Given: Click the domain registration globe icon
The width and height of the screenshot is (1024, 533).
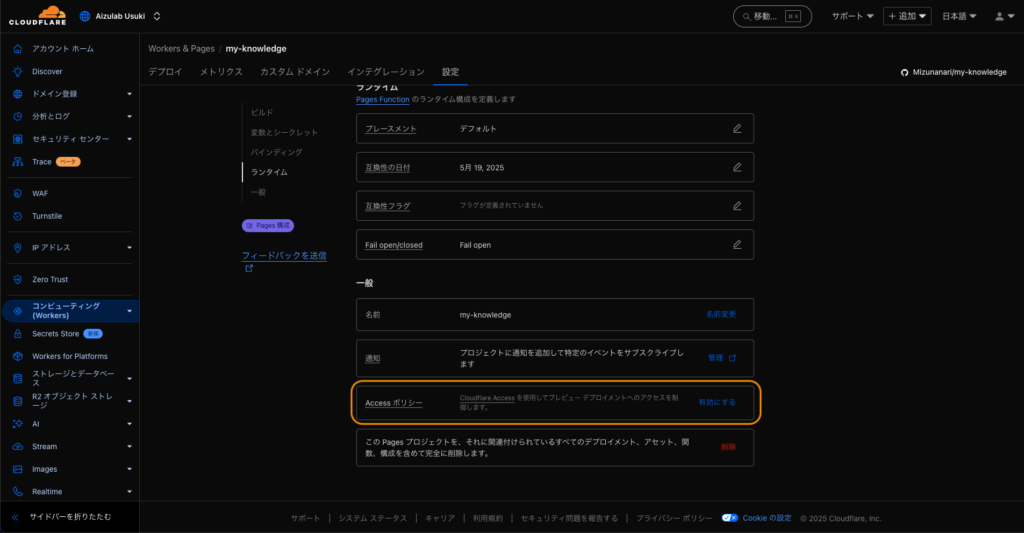Looking at the screenshot, I should pos(18,94).
